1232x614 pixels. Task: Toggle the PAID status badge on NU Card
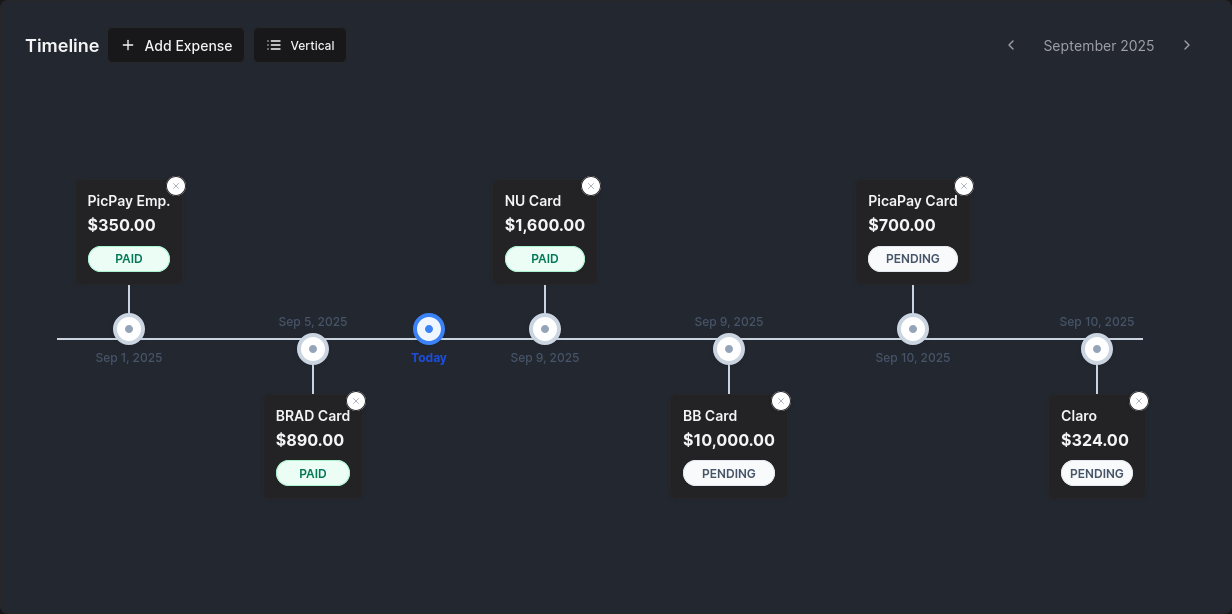click(x=545, y=258)
